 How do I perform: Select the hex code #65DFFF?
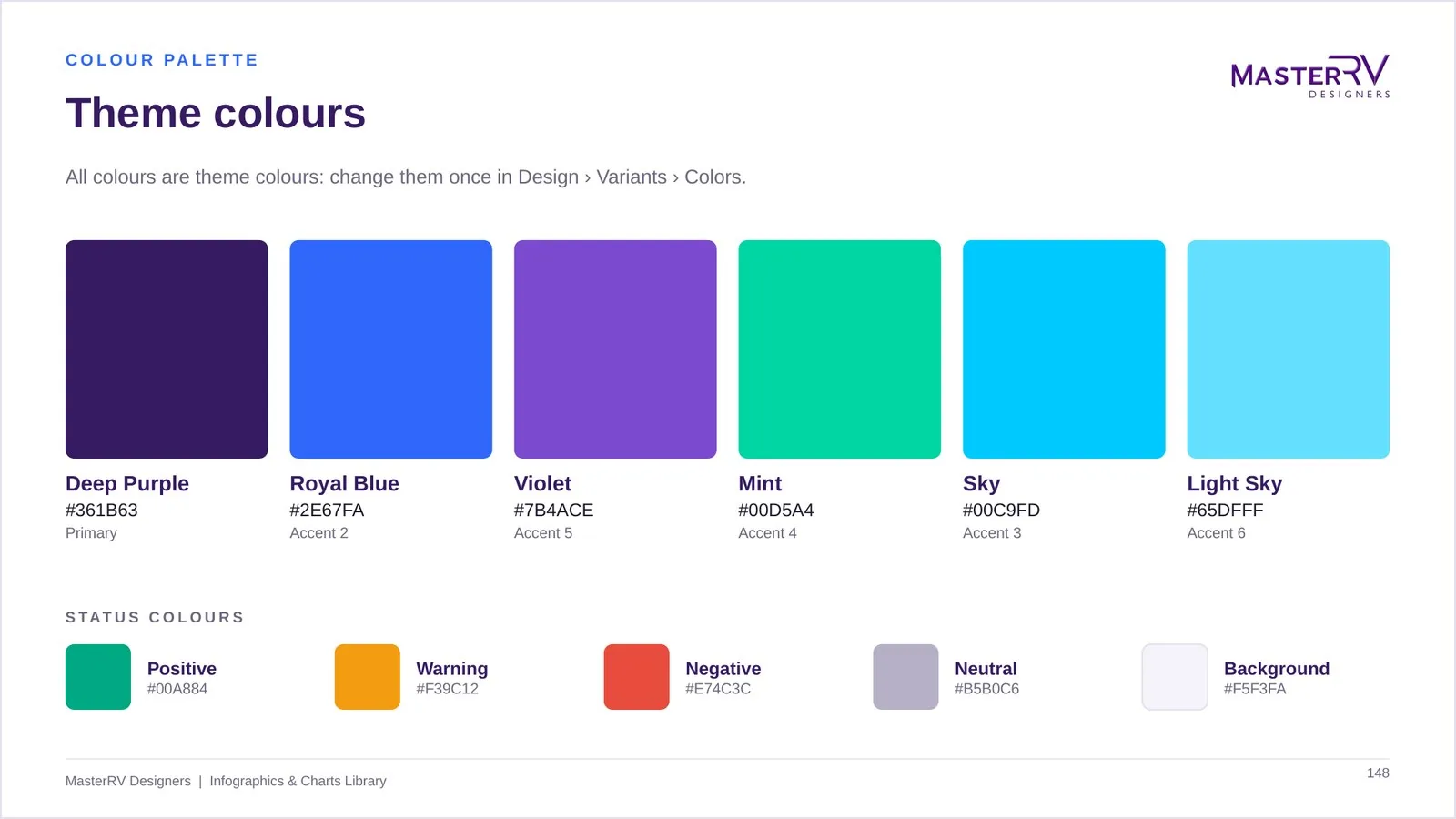(1225, 511)
